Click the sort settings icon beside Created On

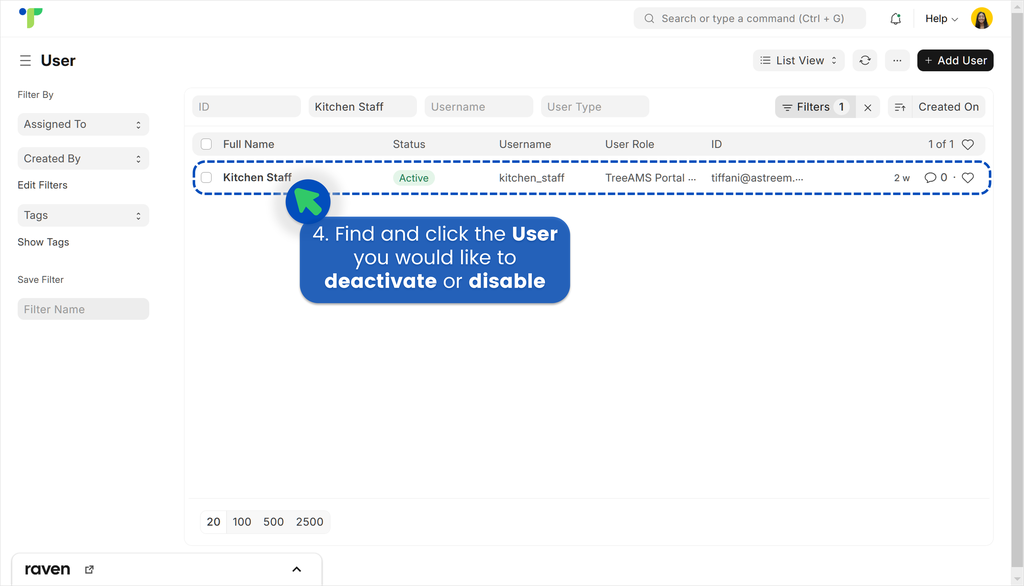tap(901, 106)
